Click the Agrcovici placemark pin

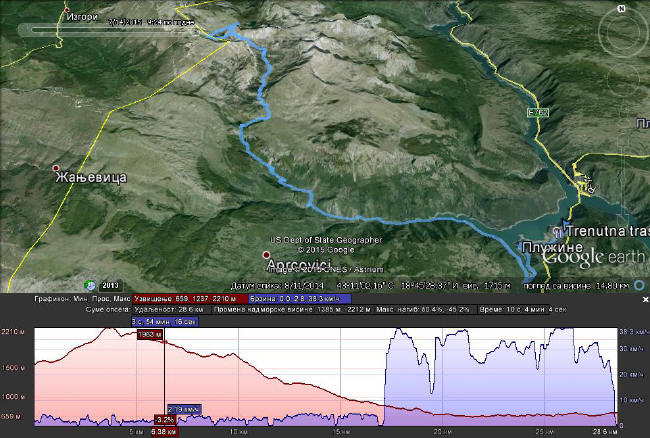(x=266, y=254)
